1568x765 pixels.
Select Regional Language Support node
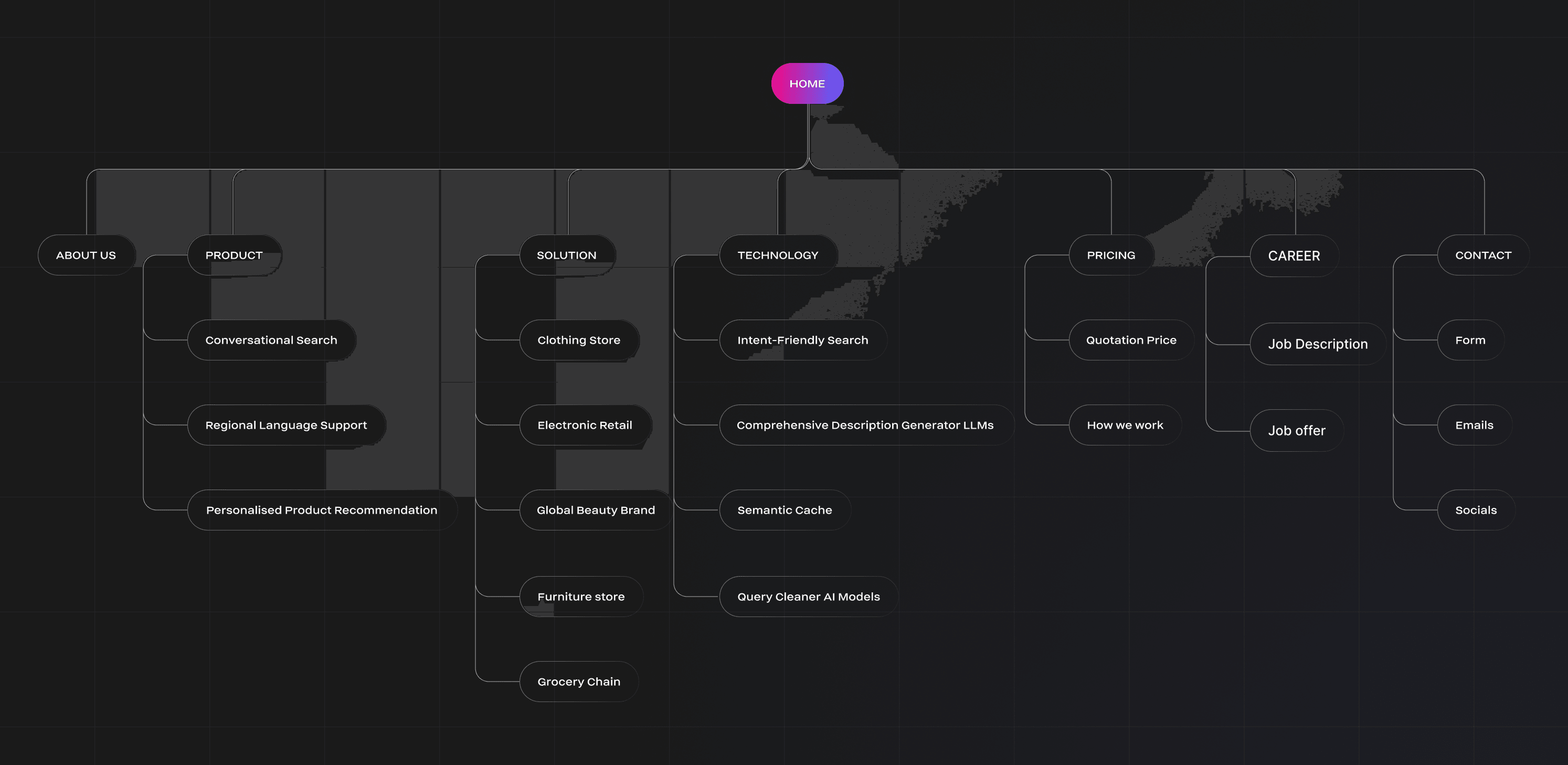[285, 425]
